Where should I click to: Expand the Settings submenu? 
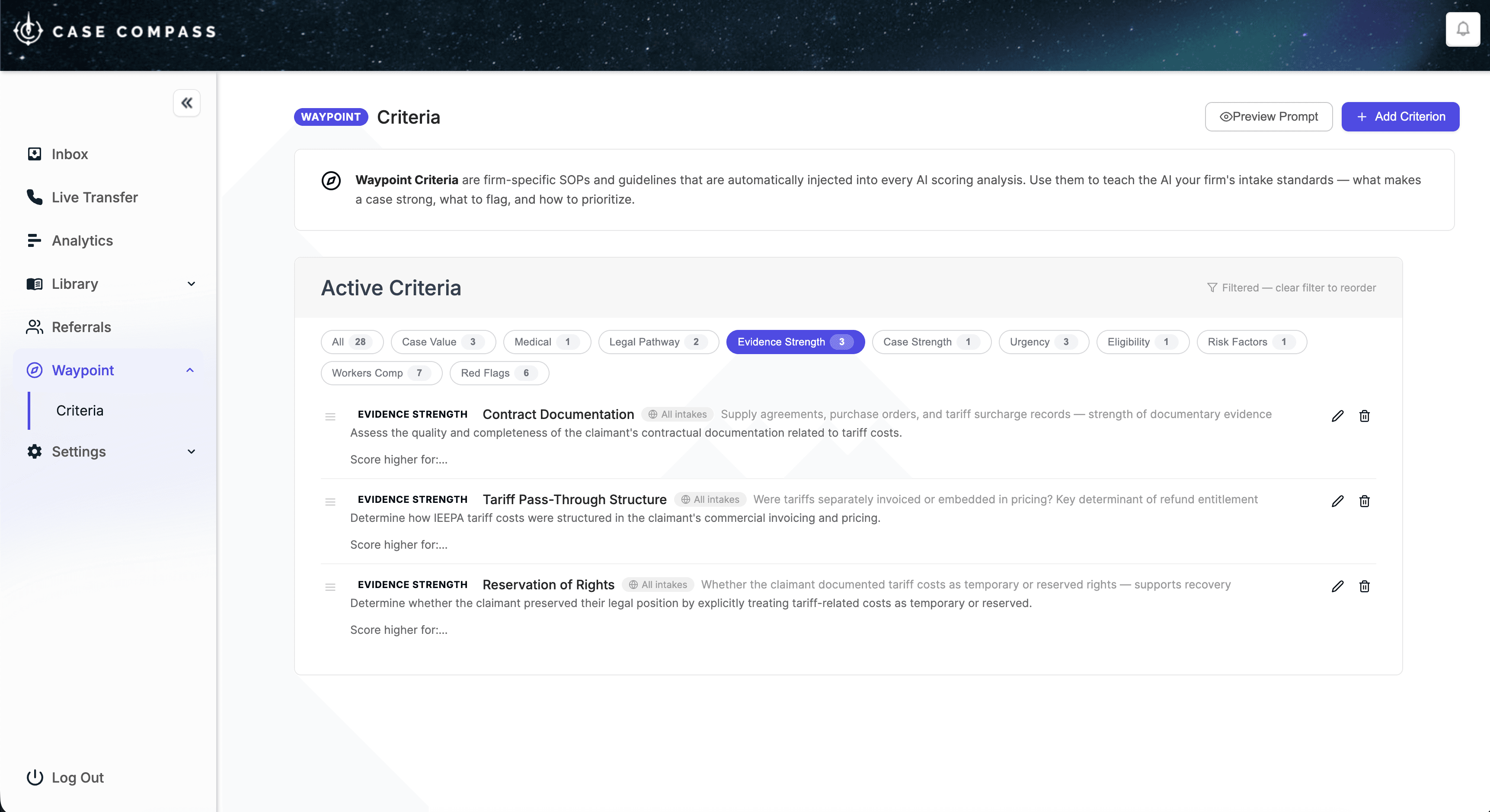[192, 452]
